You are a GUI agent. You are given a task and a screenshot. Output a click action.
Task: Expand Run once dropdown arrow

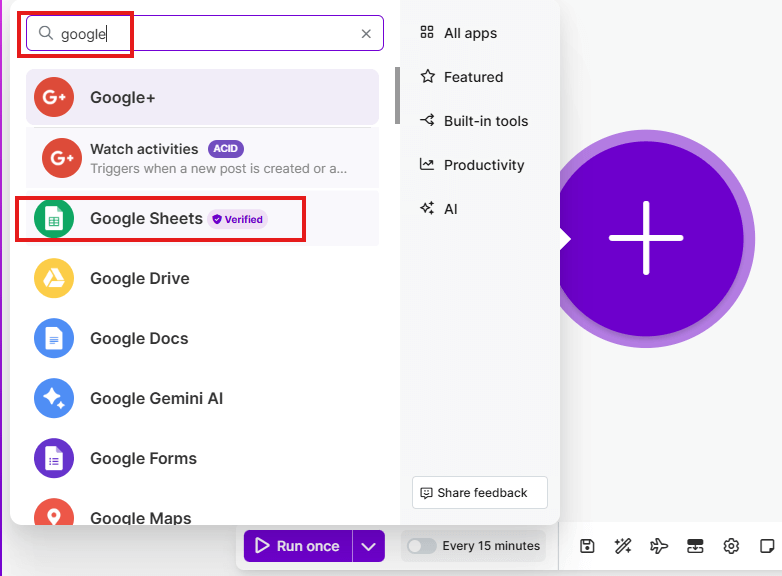pos(369,546)
